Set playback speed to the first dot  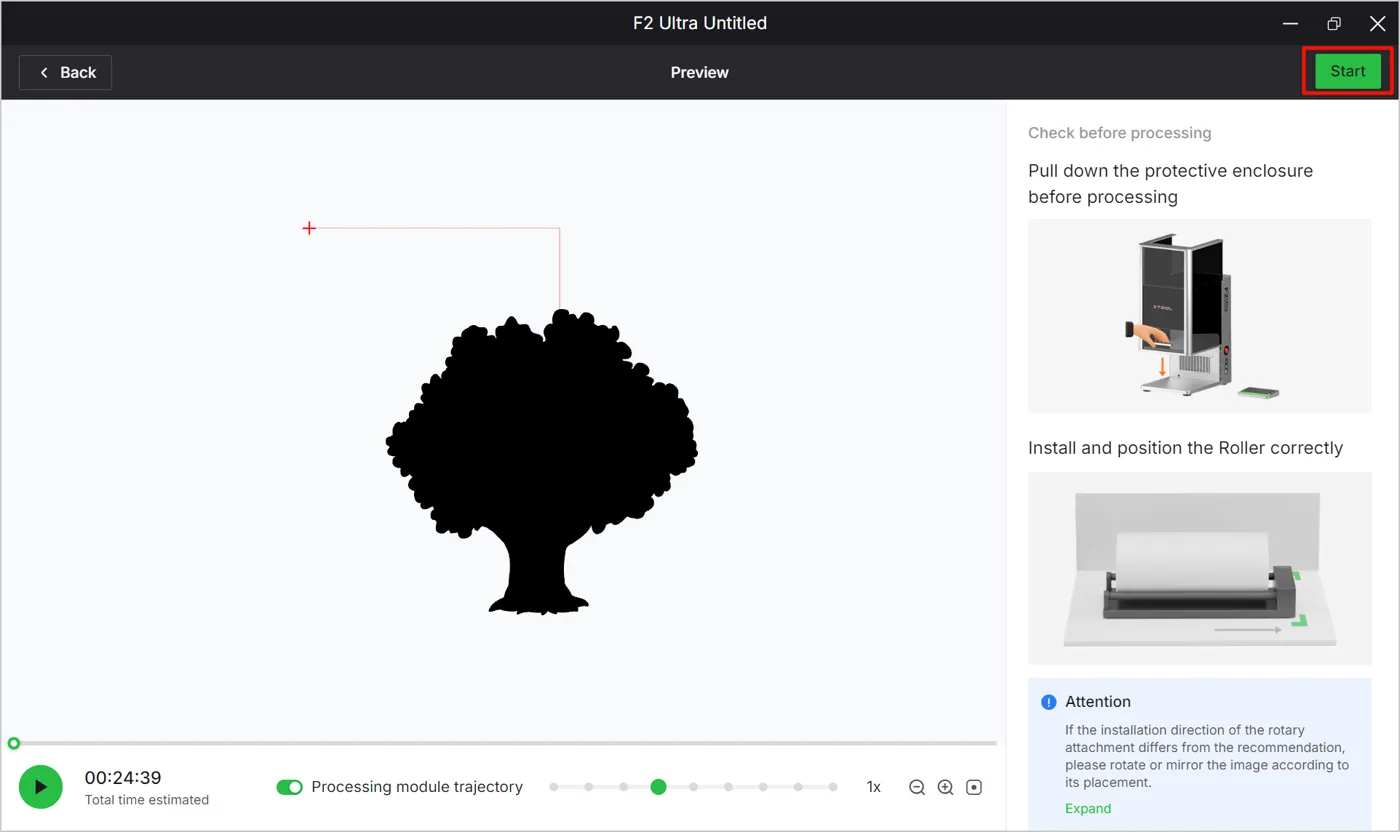[554, 787]
